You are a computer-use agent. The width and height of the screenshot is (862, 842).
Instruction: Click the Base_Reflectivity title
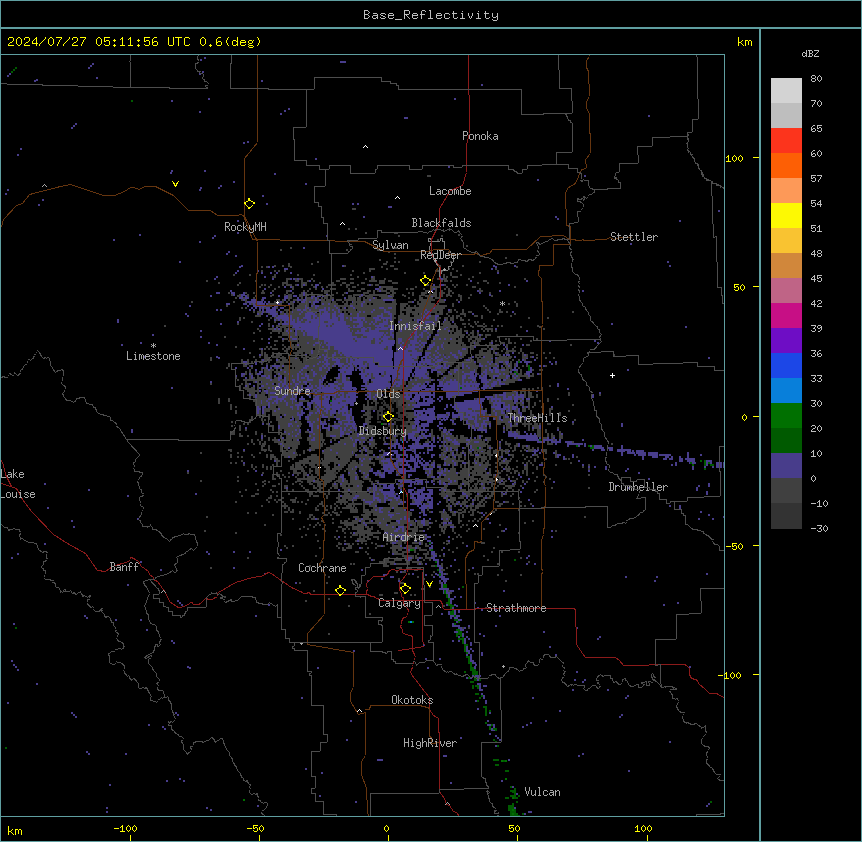click(x=431, y=15)
